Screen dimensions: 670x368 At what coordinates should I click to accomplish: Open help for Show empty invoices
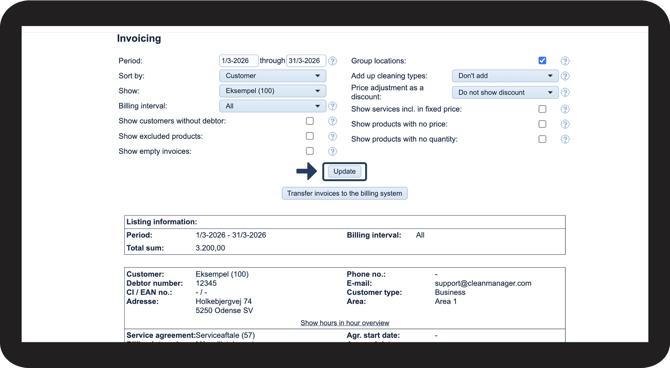point(332,151)
